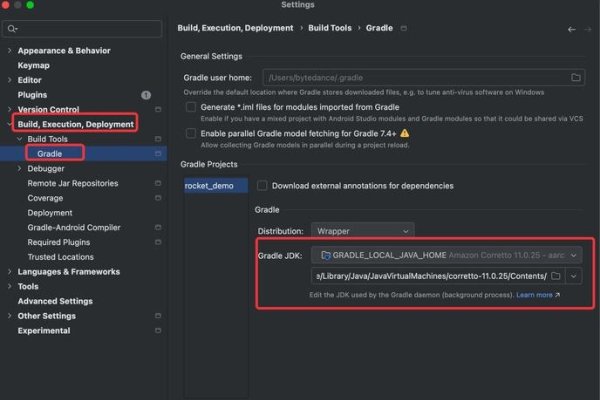
Task: Expand the Version Control section chevron
Action: pos(10,109)
